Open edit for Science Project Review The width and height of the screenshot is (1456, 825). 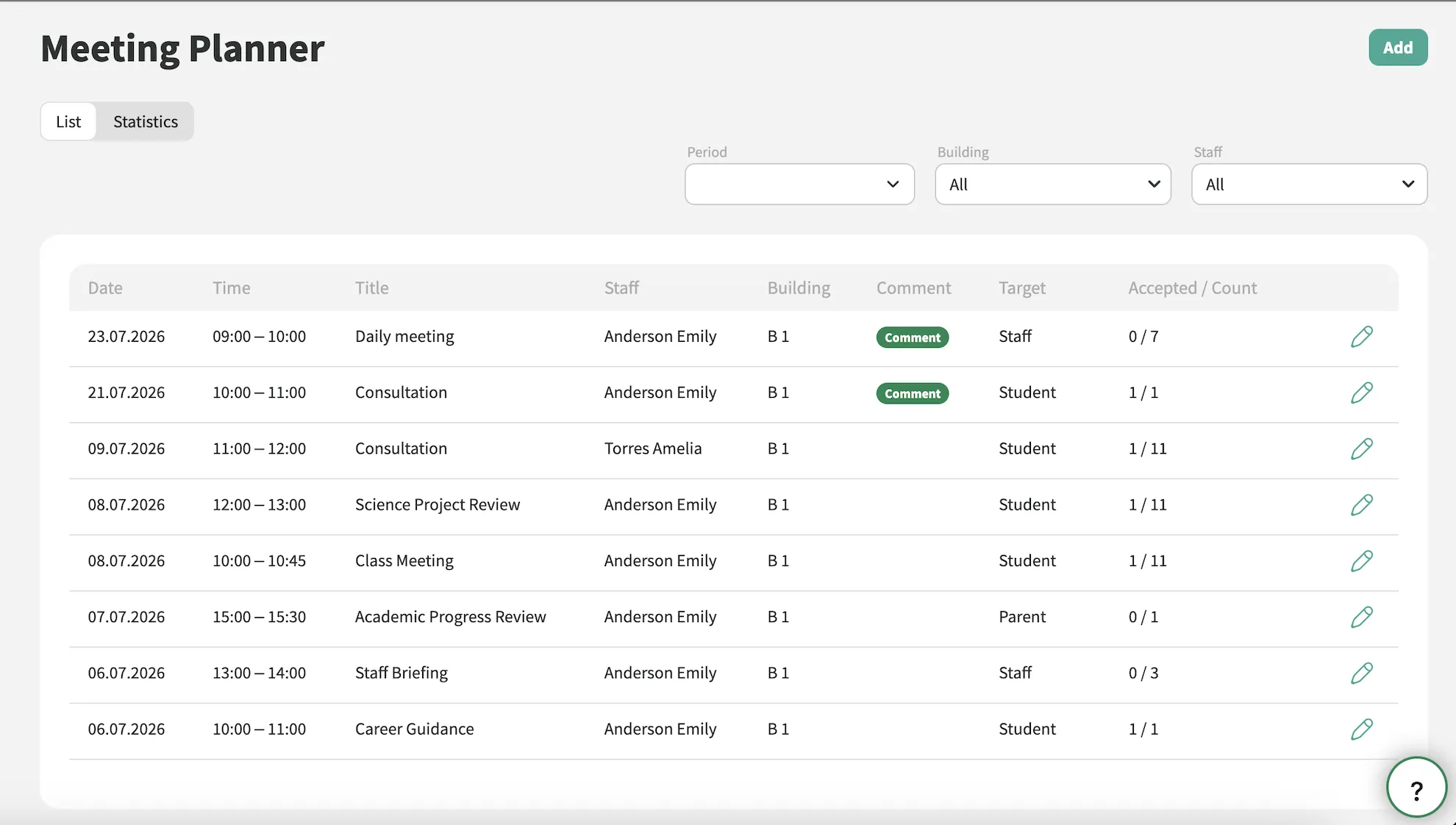1362,505
